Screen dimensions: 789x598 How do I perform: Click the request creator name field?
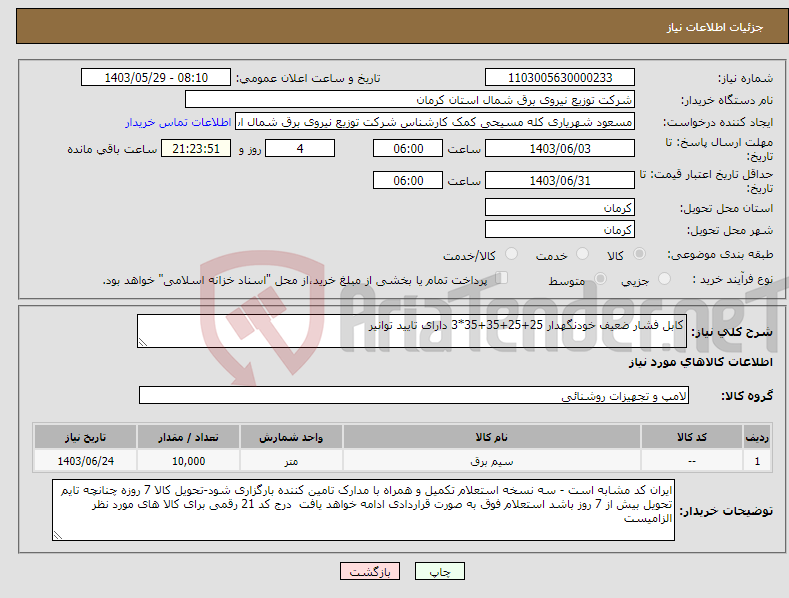435,122
